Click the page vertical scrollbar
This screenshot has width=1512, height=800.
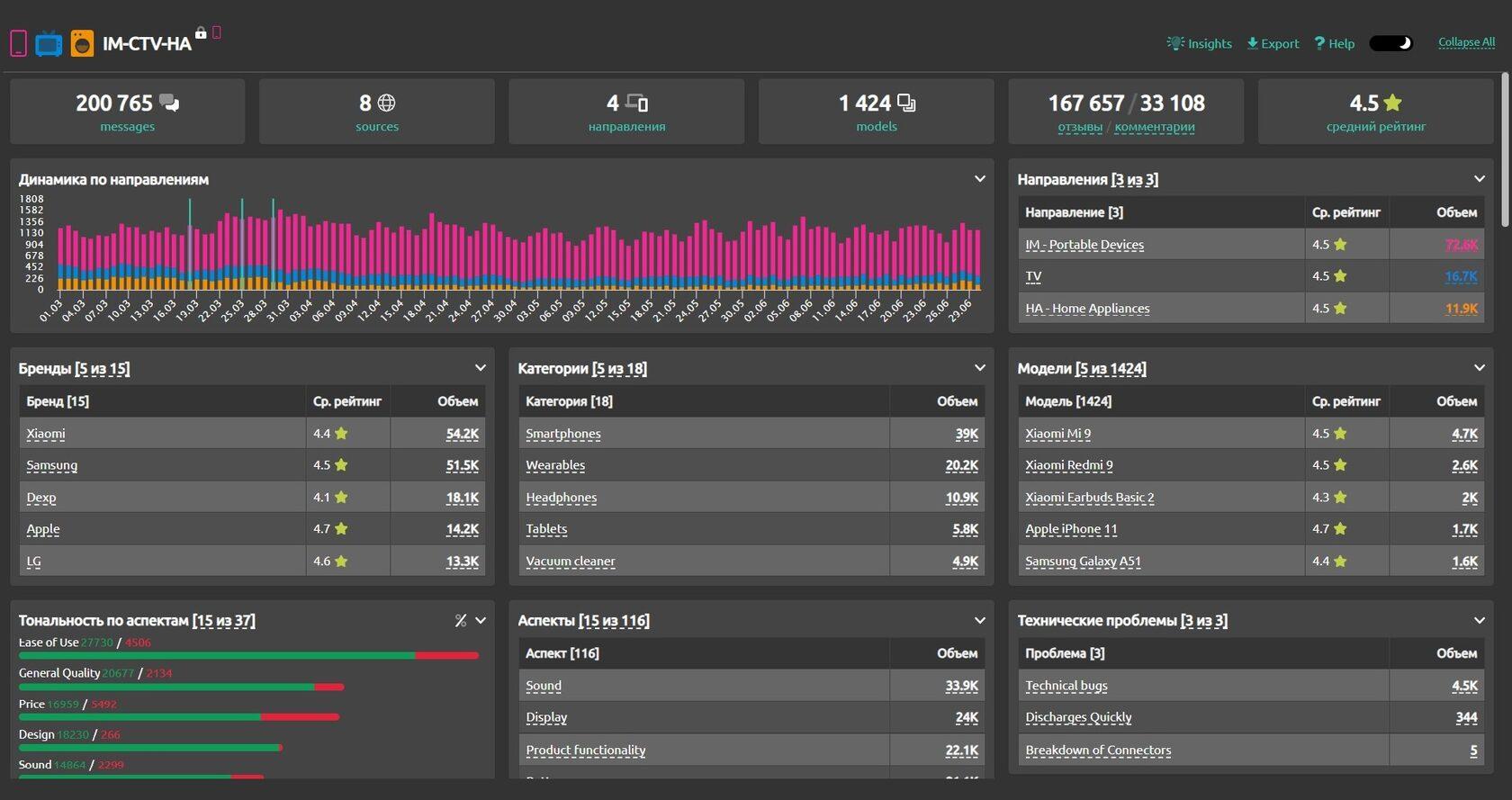coord(1505,149)
